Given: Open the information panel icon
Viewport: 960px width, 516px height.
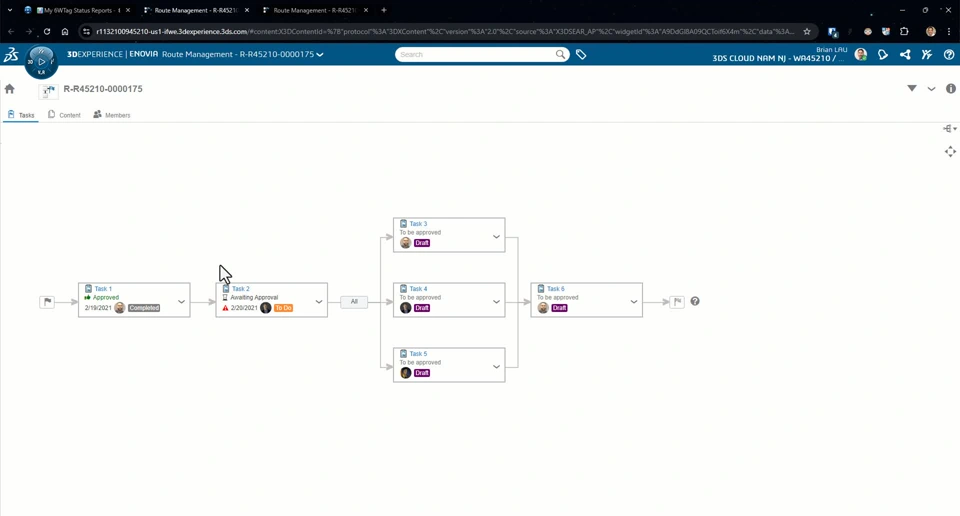Looking at the screenshot, I should pos(951,89).
